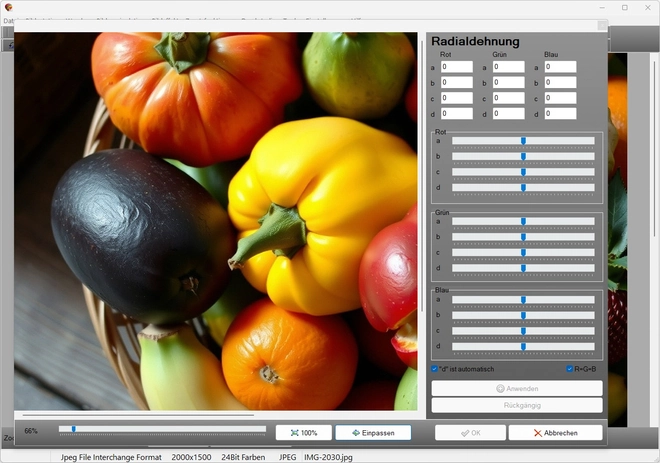Click the Blau 'c' value input field

coord(560,99)
